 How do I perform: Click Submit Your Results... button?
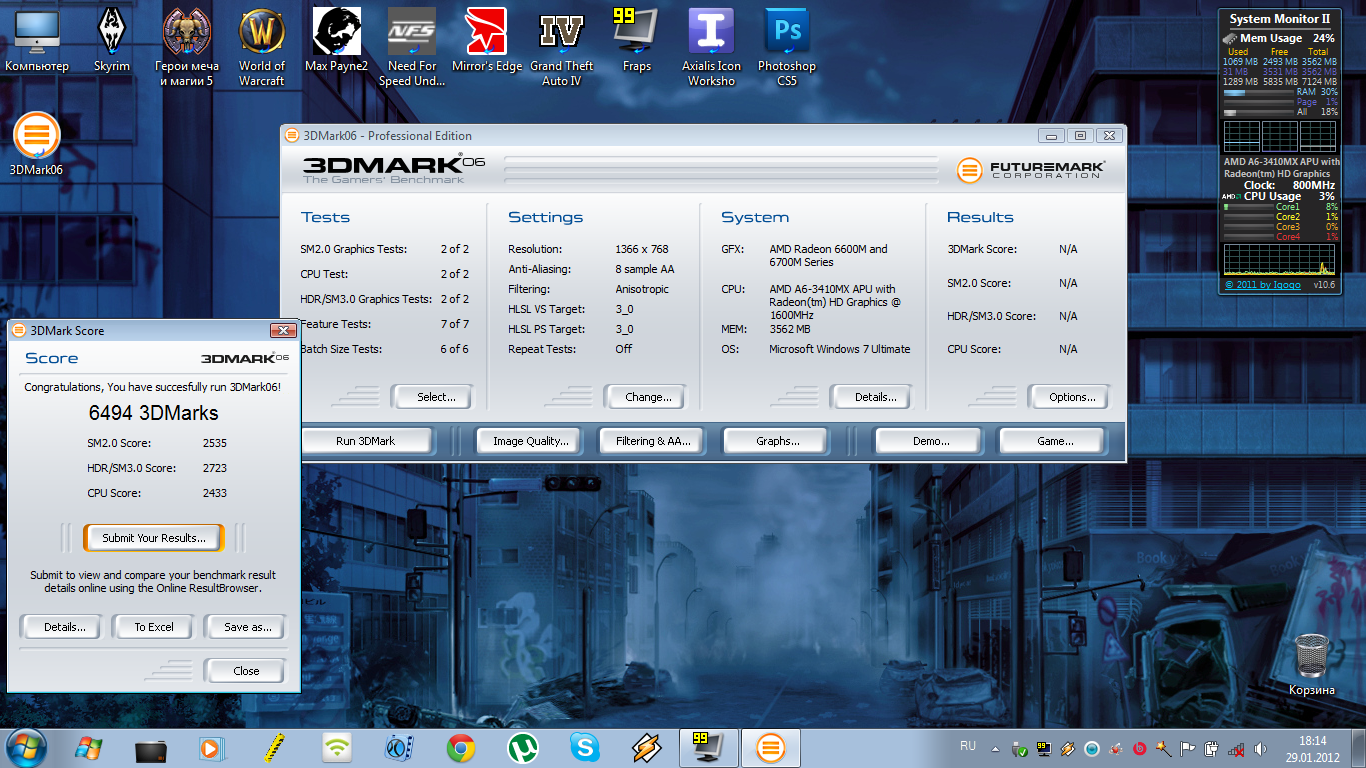[x=154, y=538]
